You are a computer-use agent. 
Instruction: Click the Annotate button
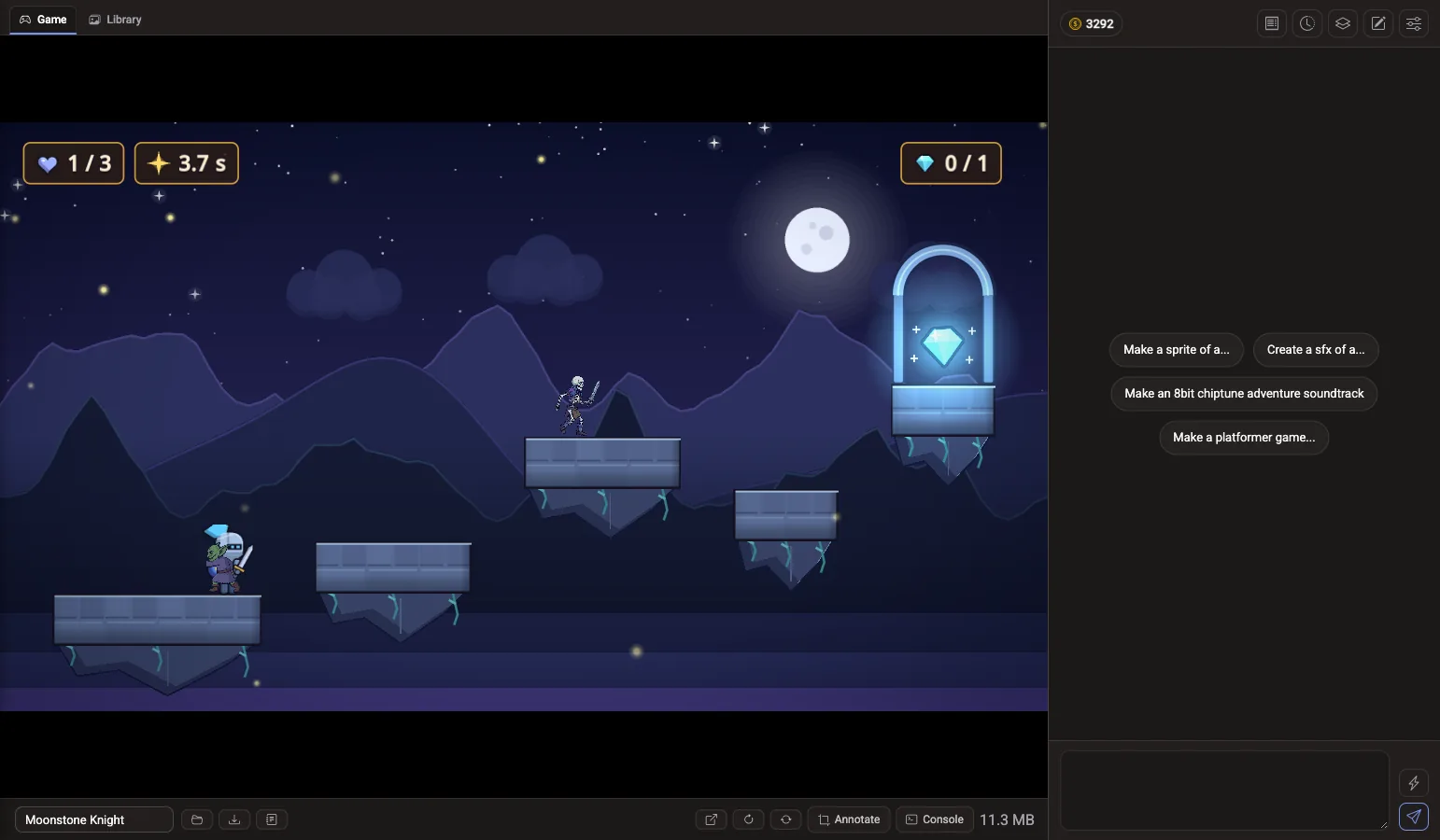849,819
